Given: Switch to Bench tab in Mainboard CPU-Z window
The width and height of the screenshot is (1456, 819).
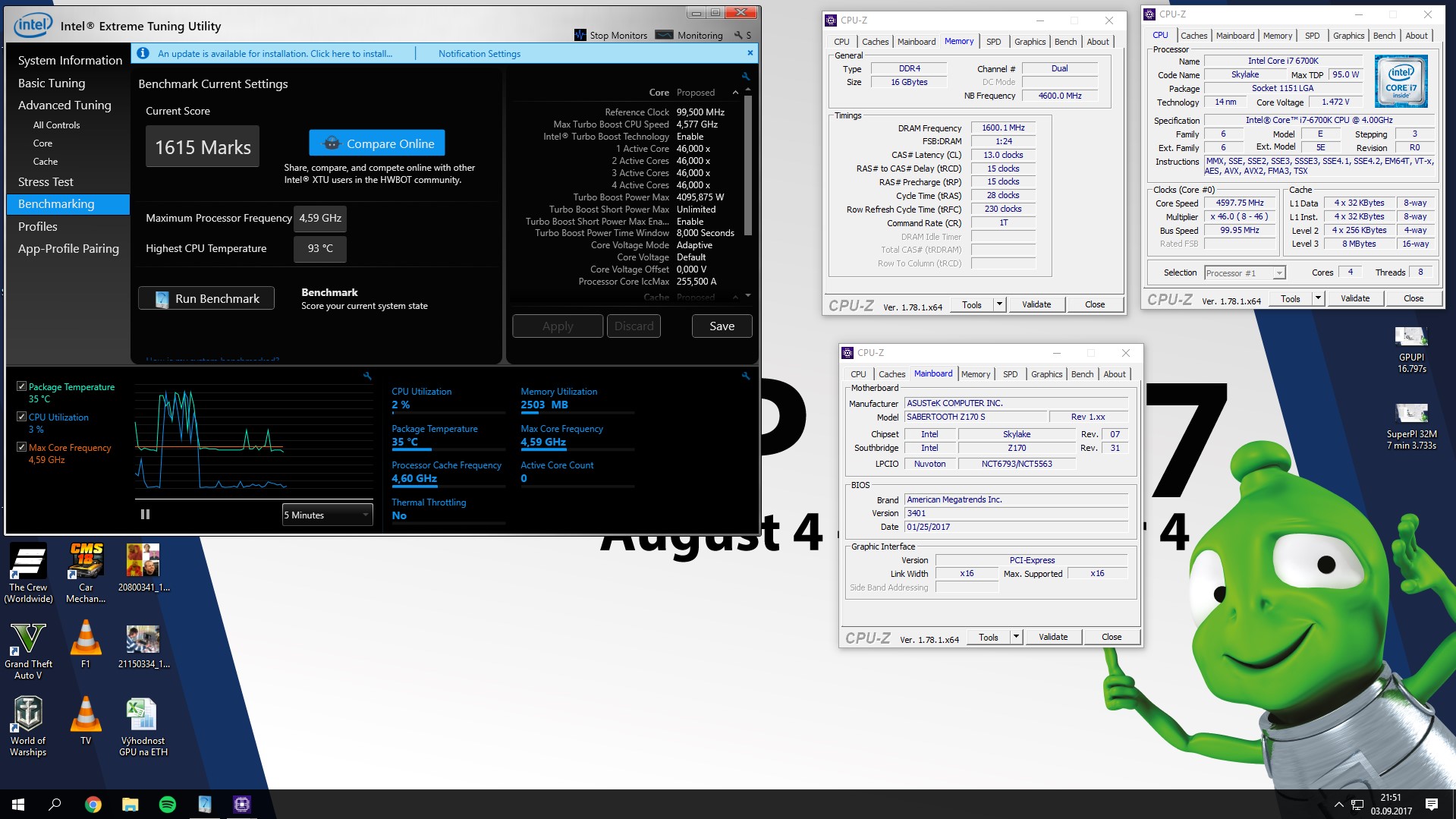Looking at the screenshot, I should (1082, 374).
